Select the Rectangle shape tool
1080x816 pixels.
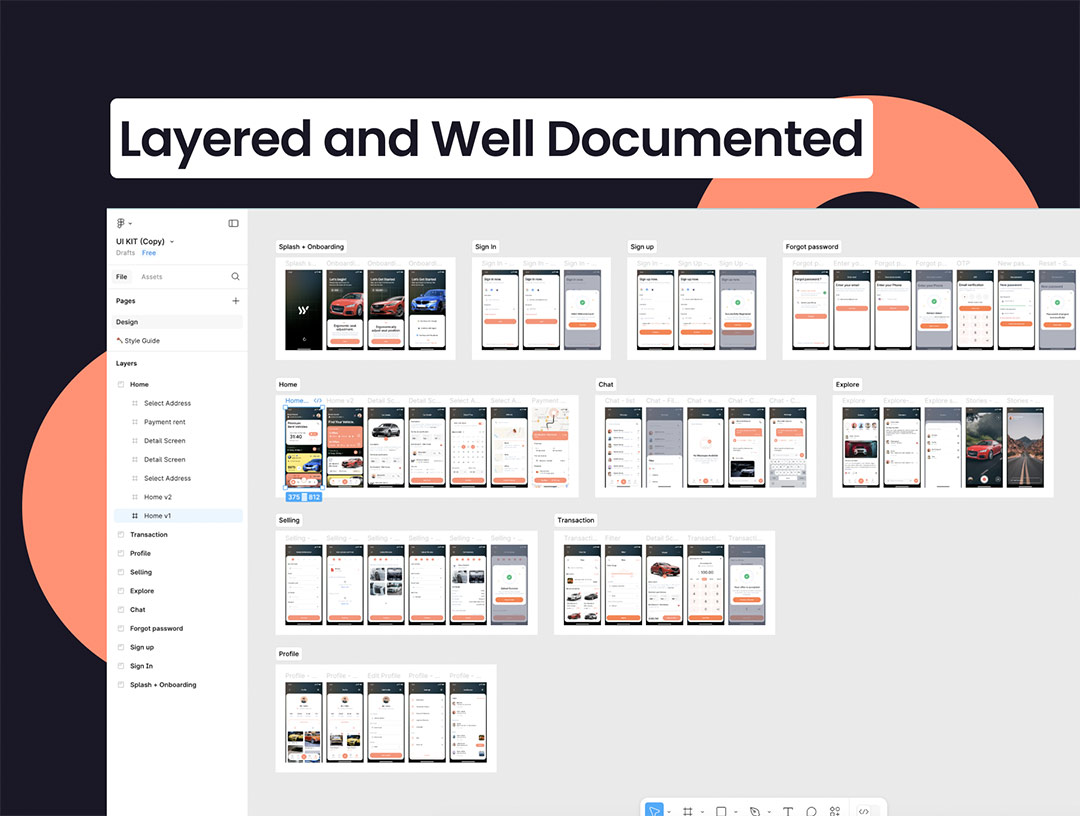(x=721, y=811)
